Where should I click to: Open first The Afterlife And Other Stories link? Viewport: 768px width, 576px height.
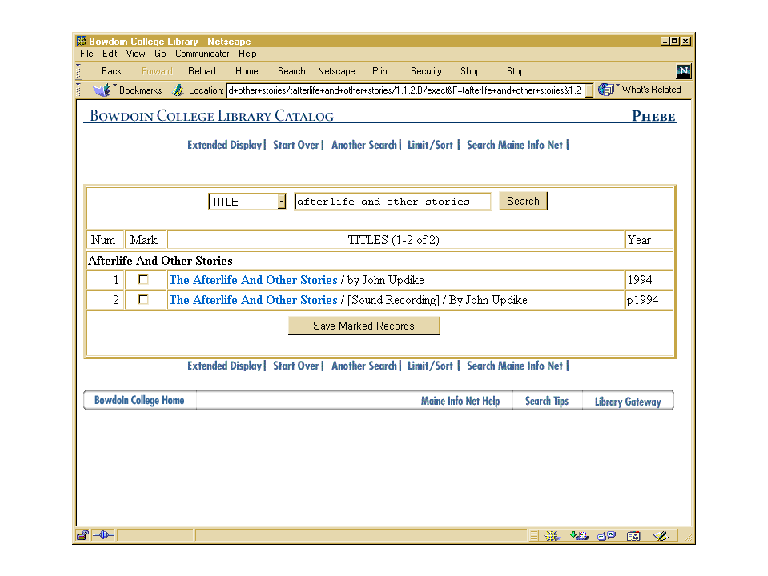(253, 280)
